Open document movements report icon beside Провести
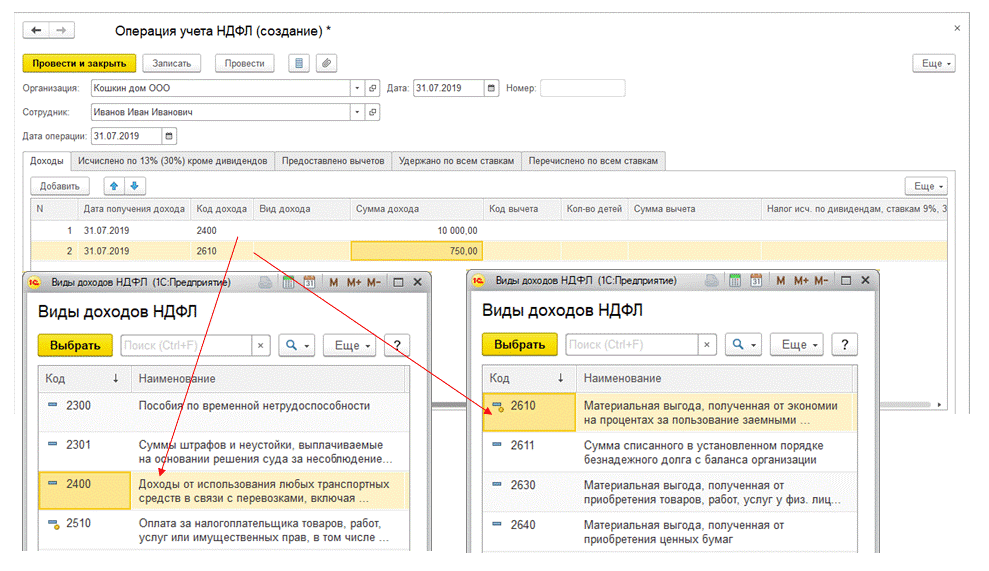989x571 pixels. [298, 63]
